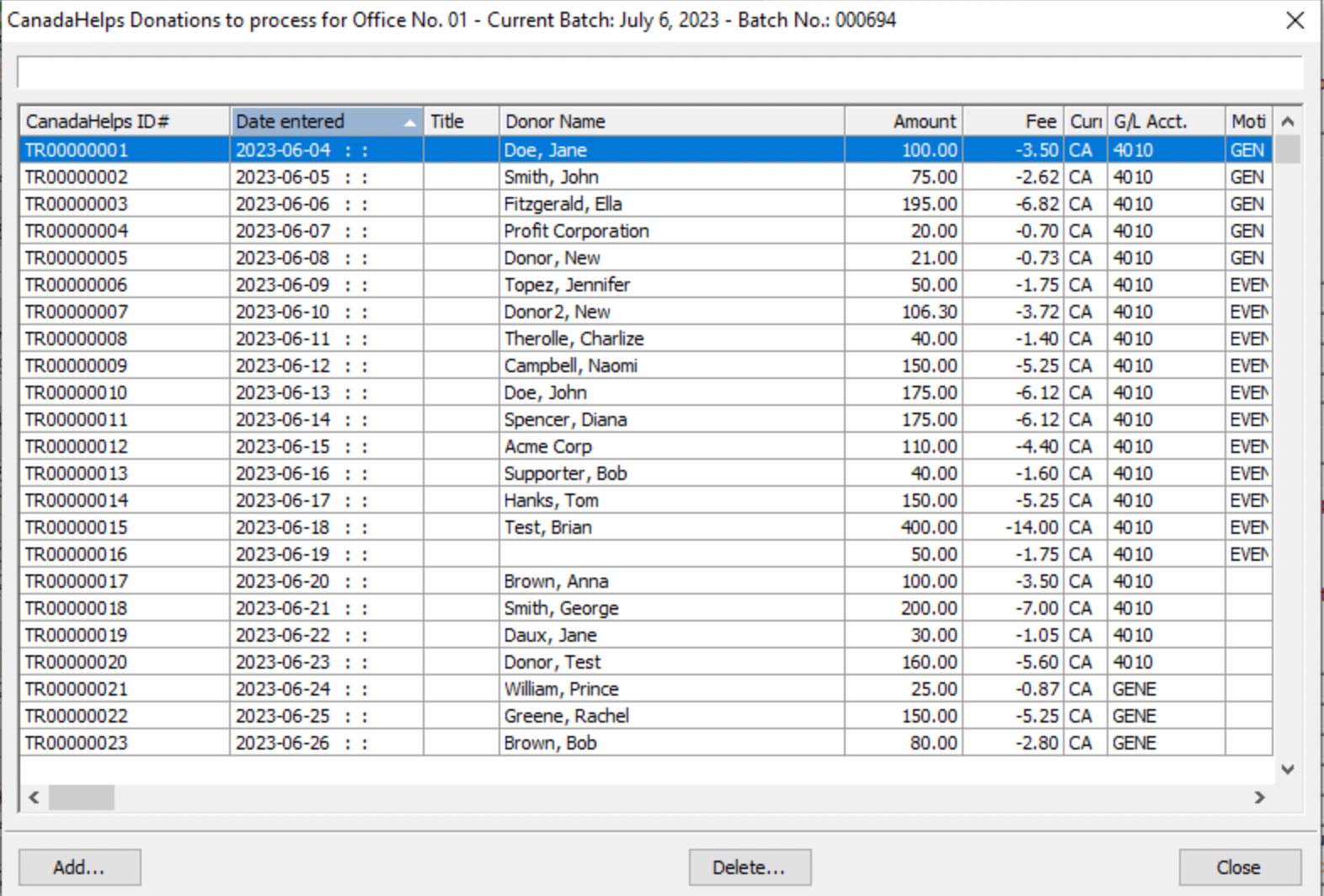Select donor Topez, Jennifer
This screenshot has width=1324, height=896.
(x=567, y=285)
